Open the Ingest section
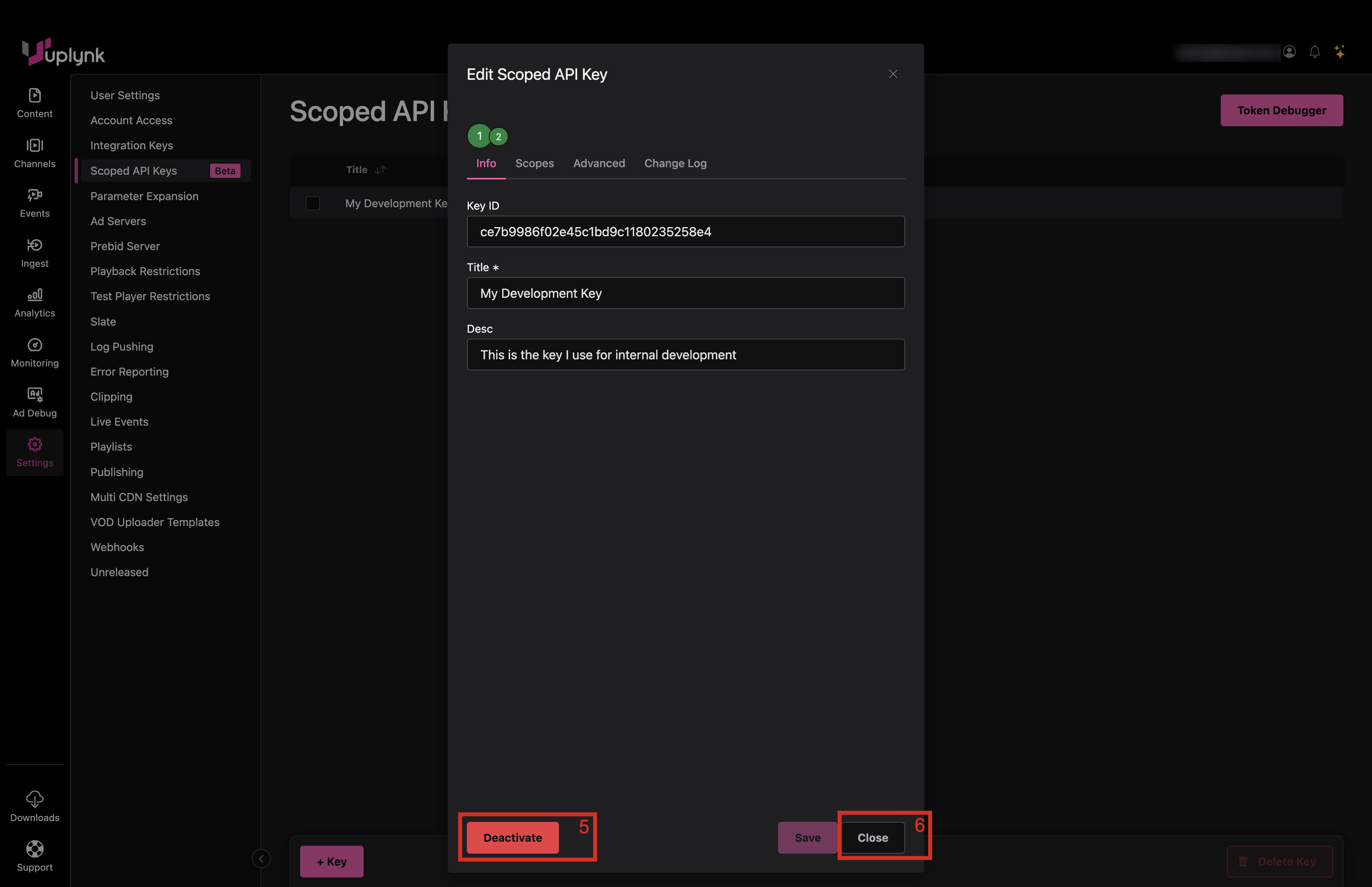This screenshot has width=1372, height=887. [x=35, y=253]
